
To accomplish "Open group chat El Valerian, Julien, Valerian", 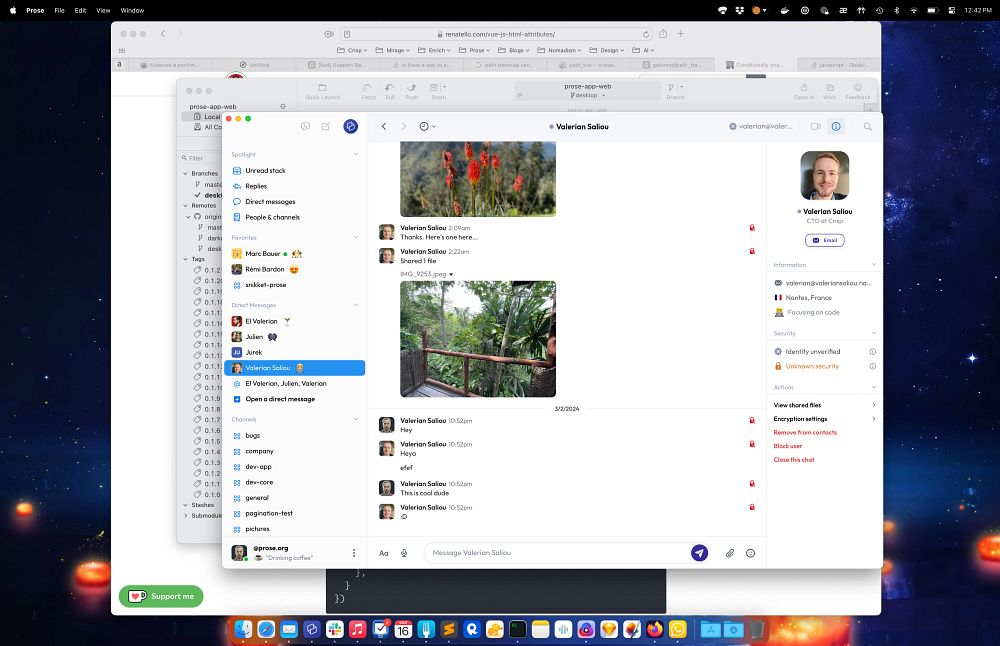I will click(294, 383).
